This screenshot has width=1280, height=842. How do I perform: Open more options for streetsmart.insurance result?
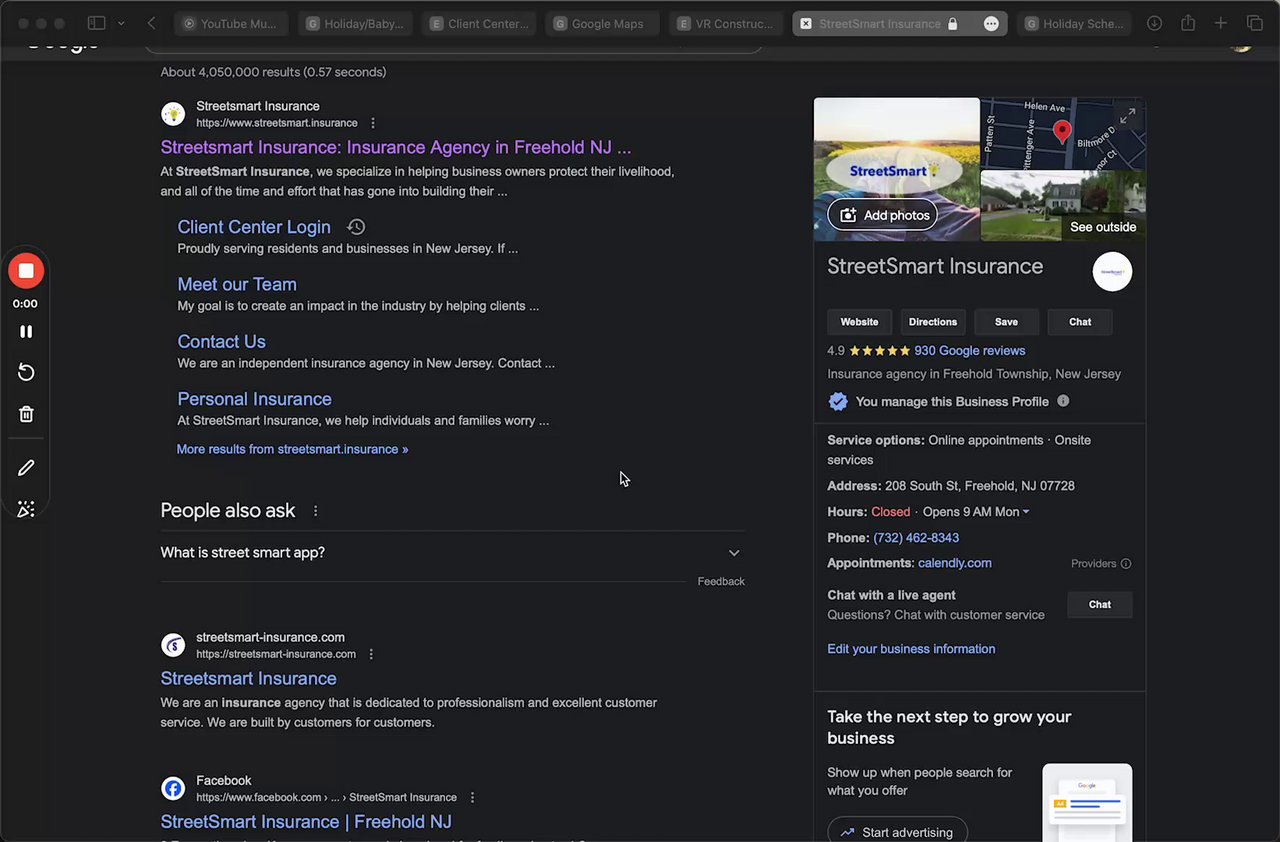tap(373, 123)
